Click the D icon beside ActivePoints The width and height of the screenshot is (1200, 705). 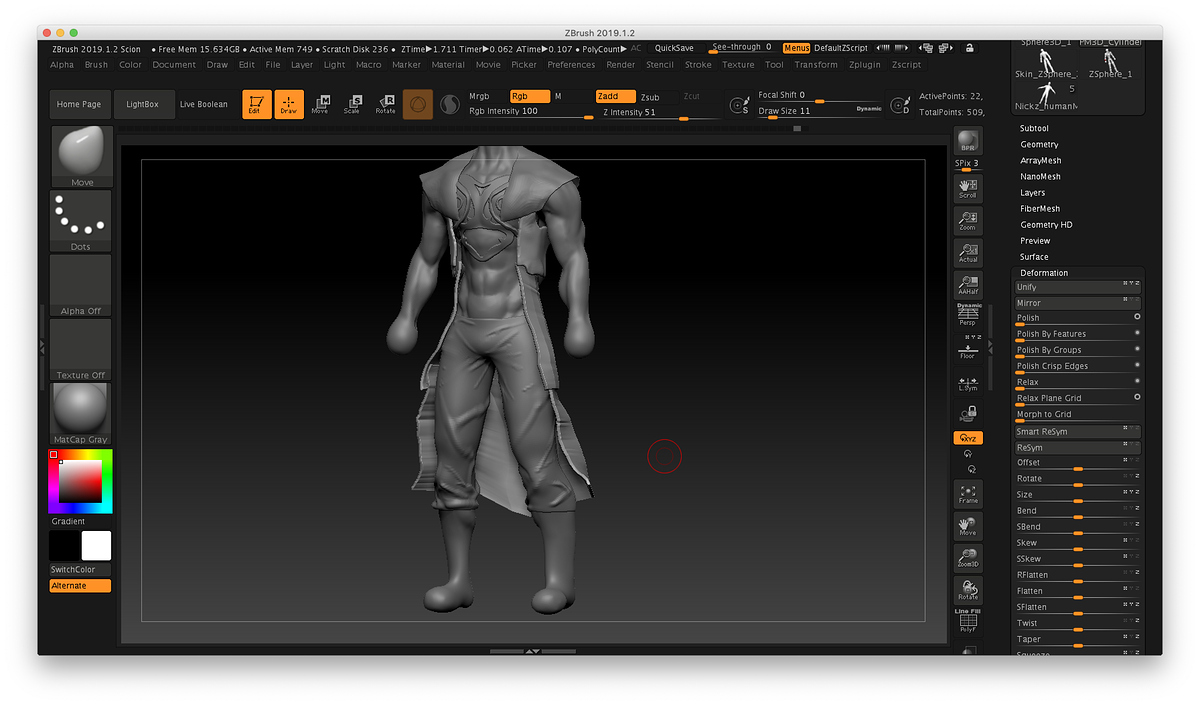(900, 104)
